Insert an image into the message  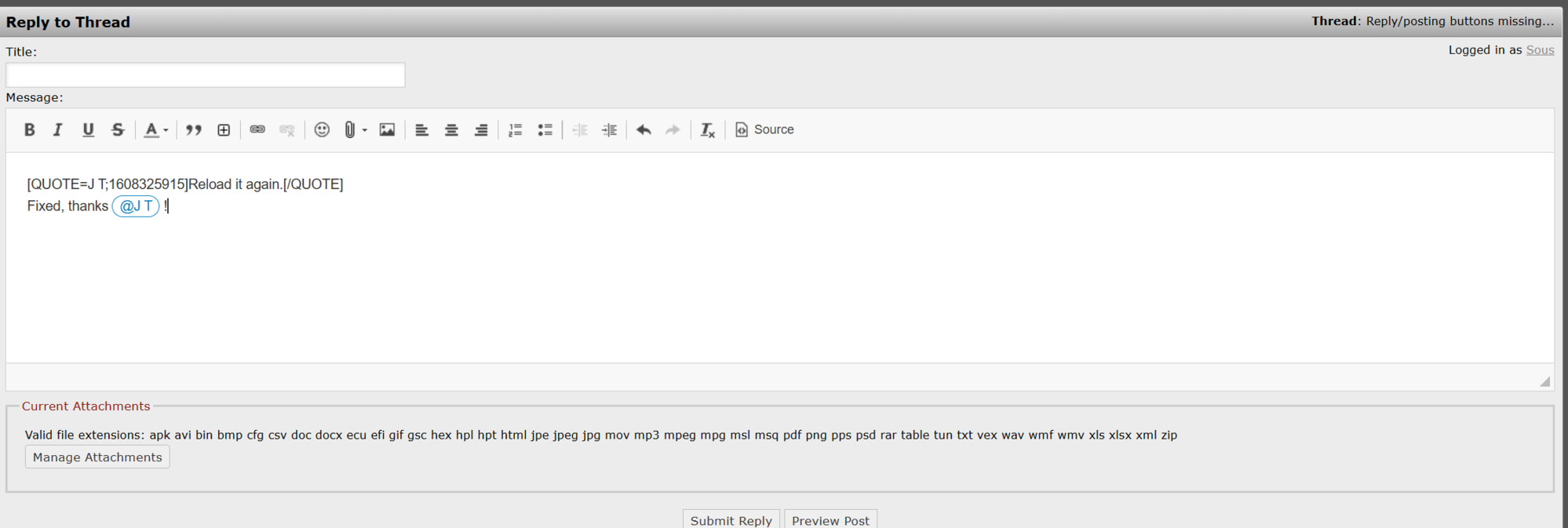pos(387,130)
